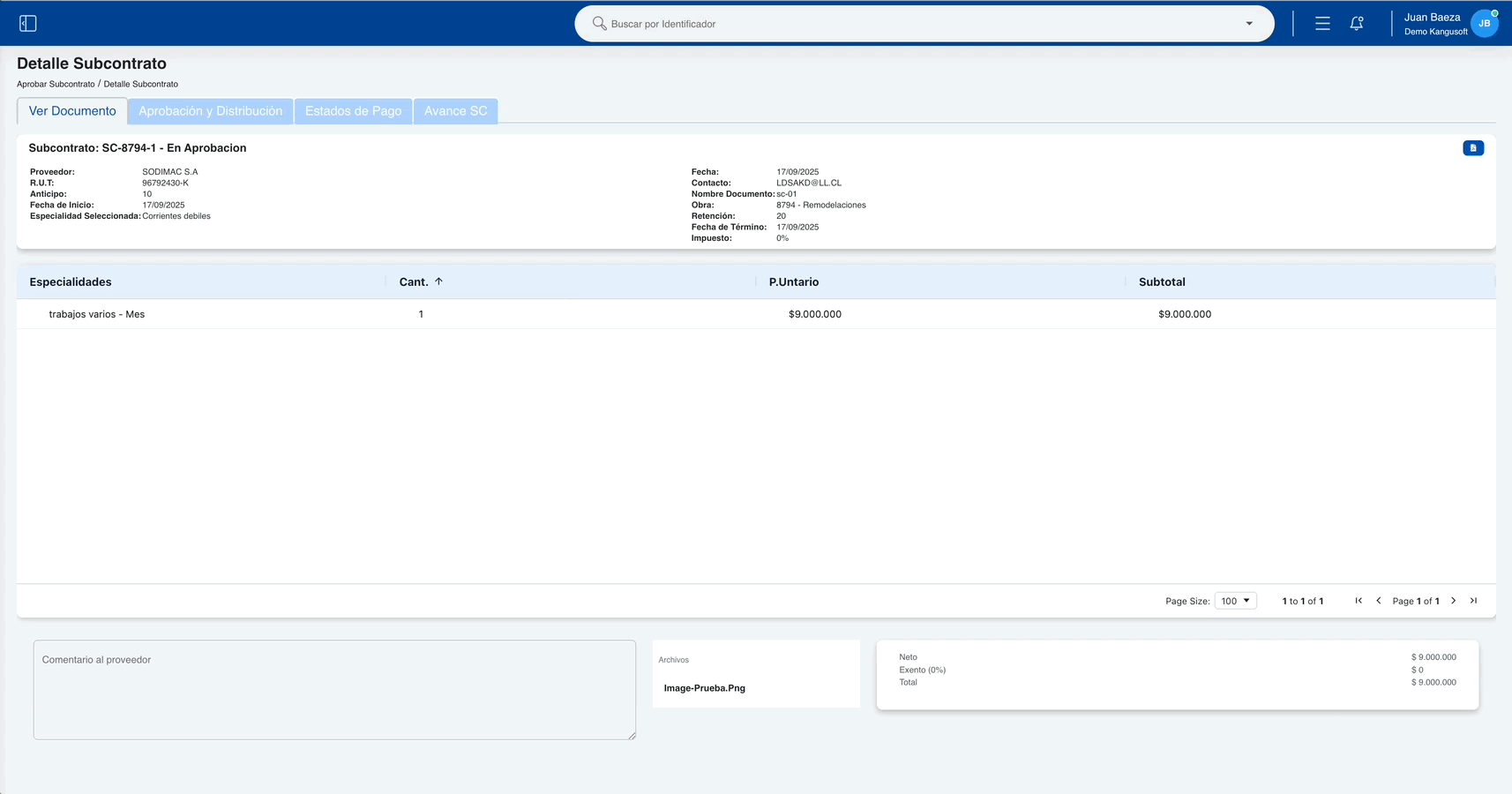Open the hamburger menu icon
This screenshot has width=1512, height=794.
coord(1322,24)
